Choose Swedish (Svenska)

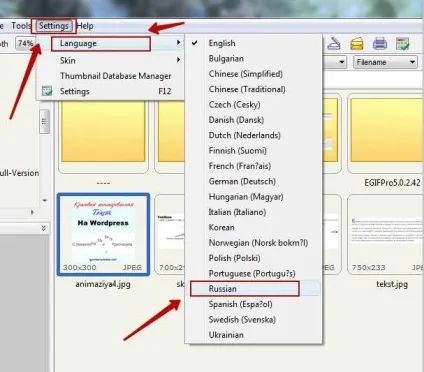coord(254,319)
